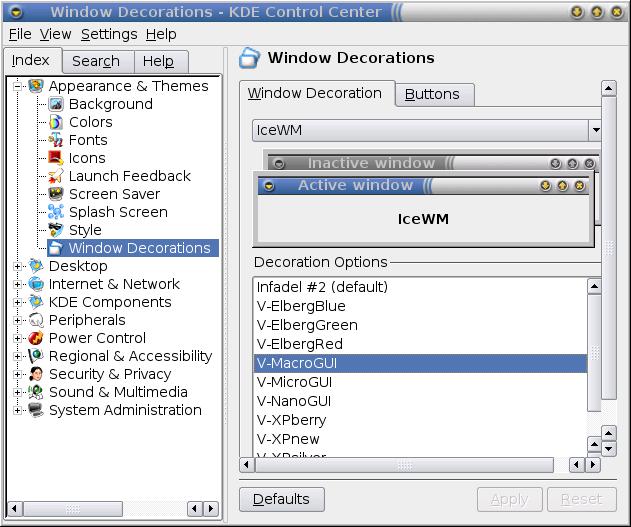
Task: Open Launch Feedback rocket icon
Action: point(56,176)
